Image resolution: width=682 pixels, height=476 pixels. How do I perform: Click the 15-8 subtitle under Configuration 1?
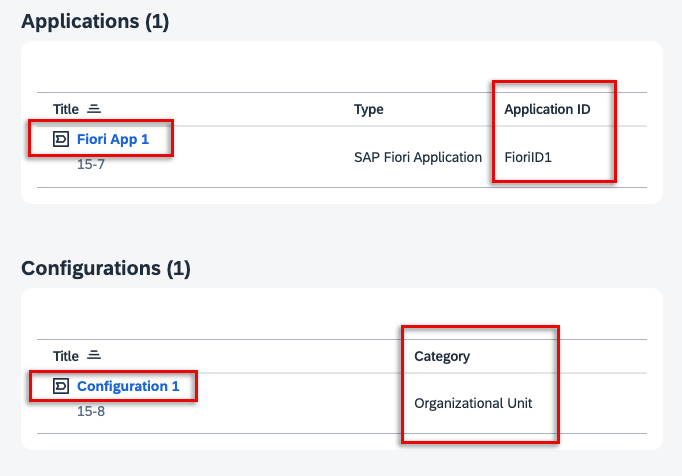[91, 411]
